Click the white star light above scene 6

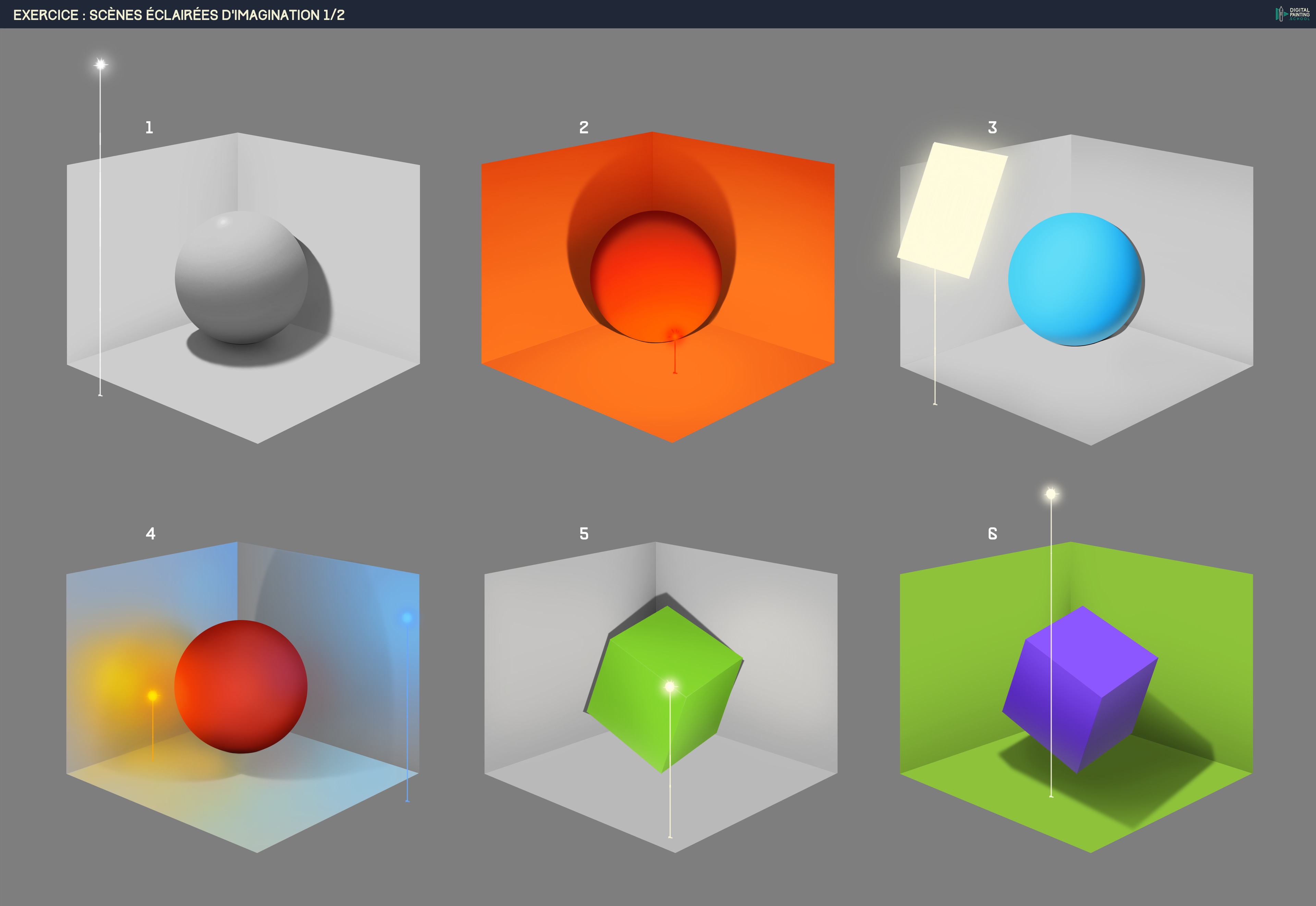click(x=1051, y=494)
